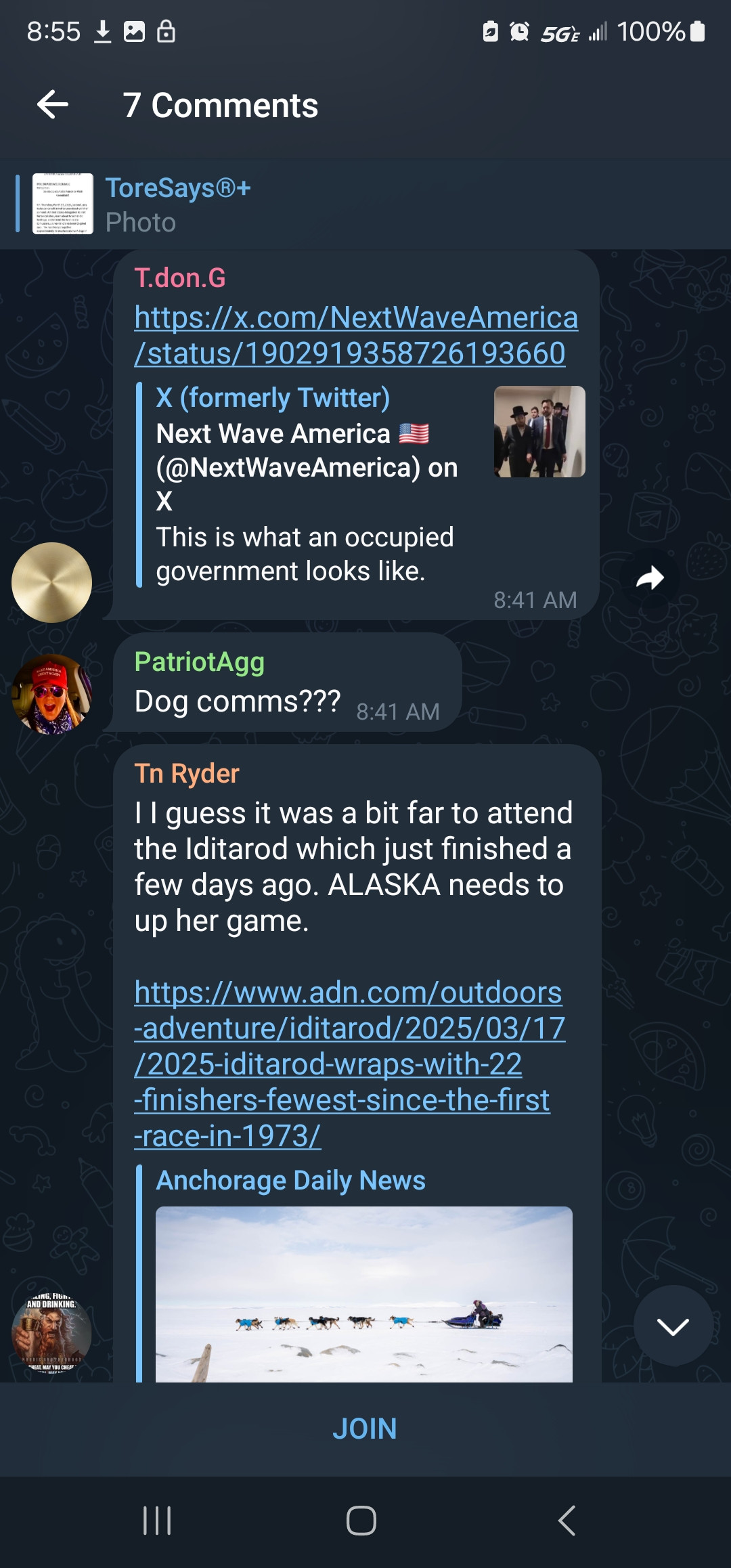Tap the back arrow in header

pyautogui.click(x=53, y=105)
